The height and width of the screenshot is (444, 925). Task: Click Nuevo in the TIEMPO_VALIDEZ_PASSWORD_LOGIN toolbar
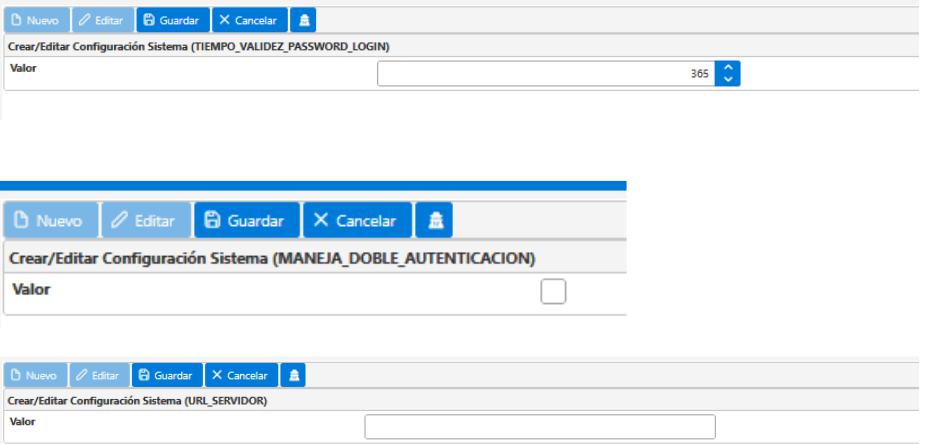click(37, 20)
